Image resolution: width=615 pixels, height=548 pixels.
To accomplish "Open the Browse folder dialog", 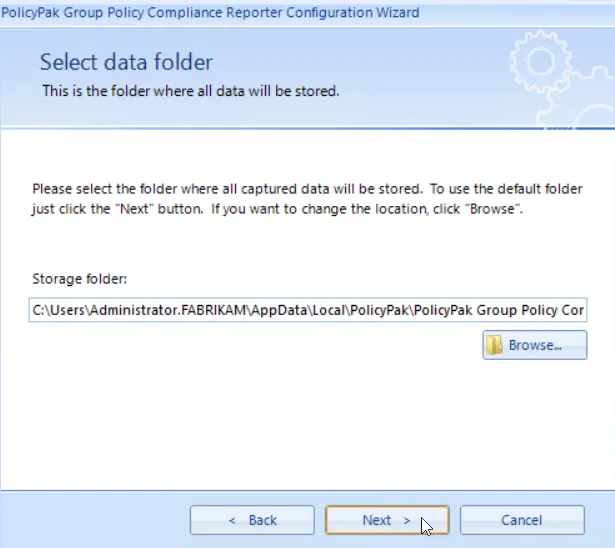I will pyautogui.click(x=535, y=345).
